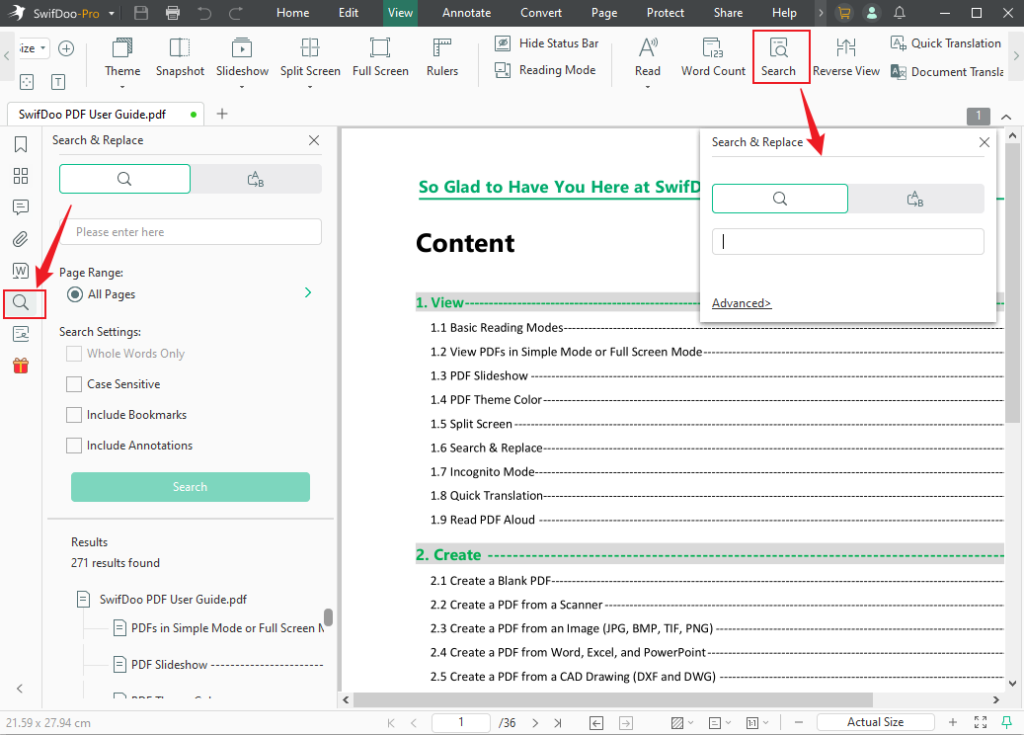Open the page display mode dropdown
The image size is (1024, 735).
[717, 721]
